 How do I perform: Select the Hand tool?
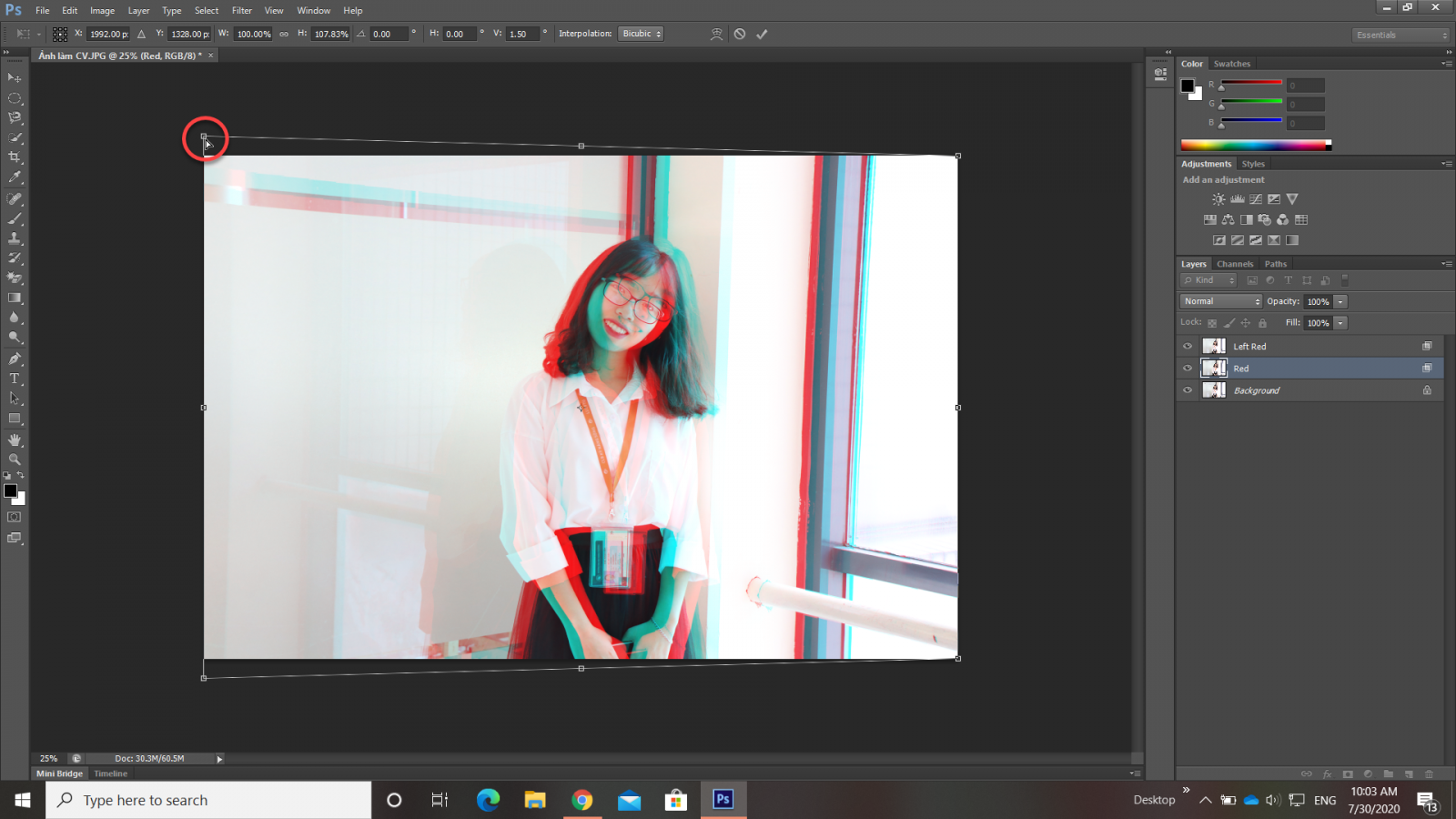[15, 440]
